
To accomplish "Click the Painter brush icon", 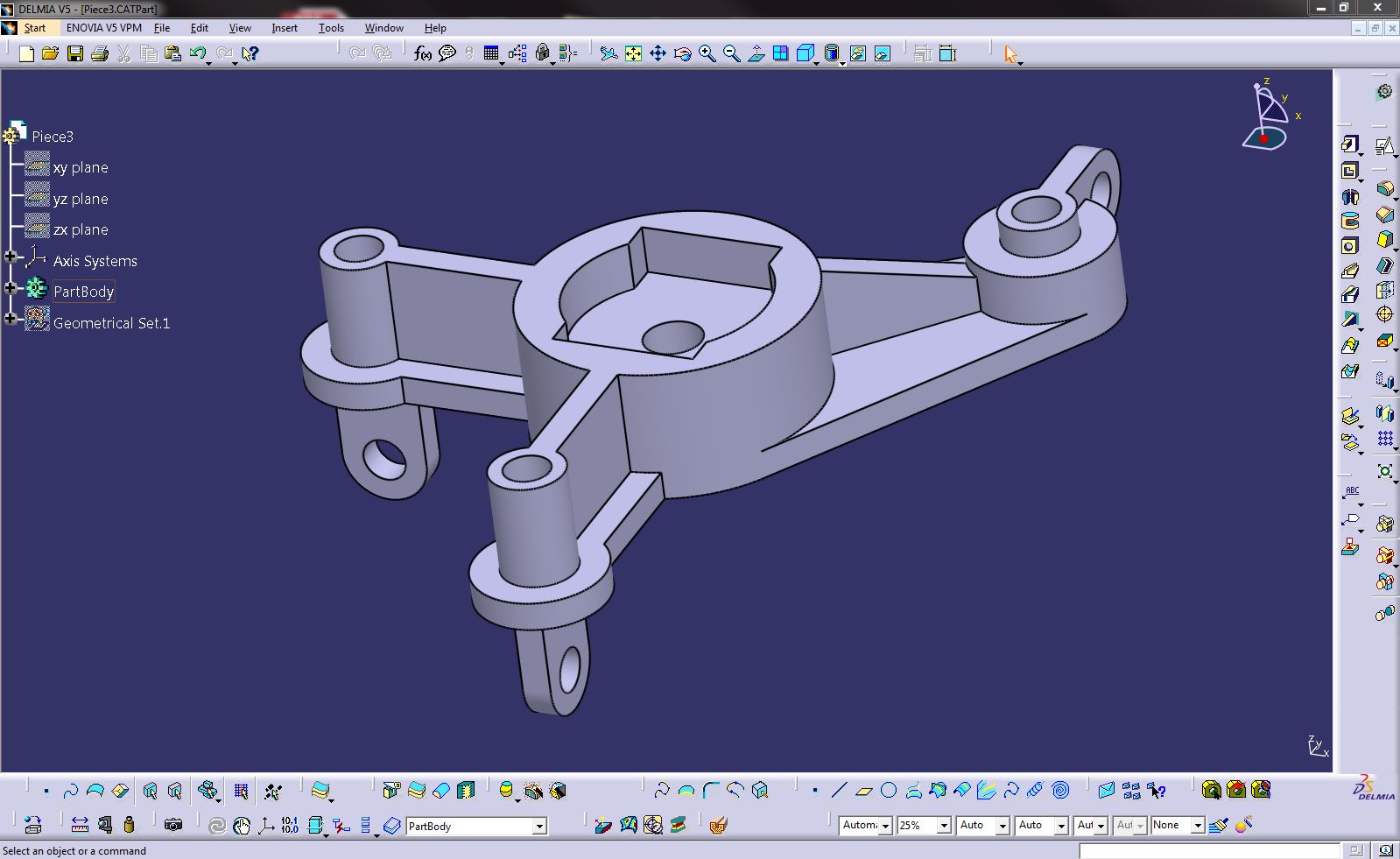I will (x=1218, y=825).
